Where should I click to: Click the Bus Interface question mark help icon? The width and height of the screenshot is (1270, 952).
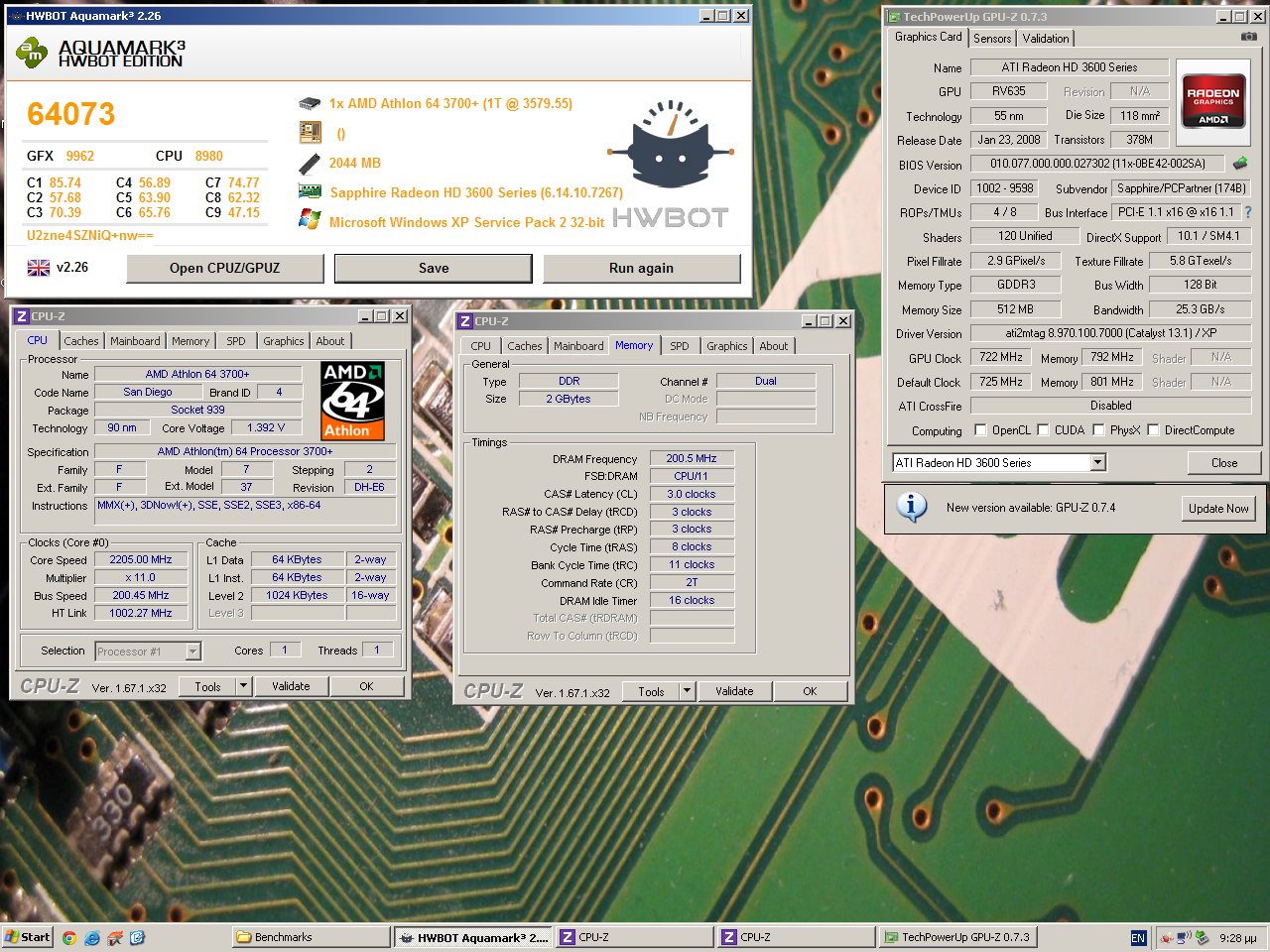(x=1248, y=212)
